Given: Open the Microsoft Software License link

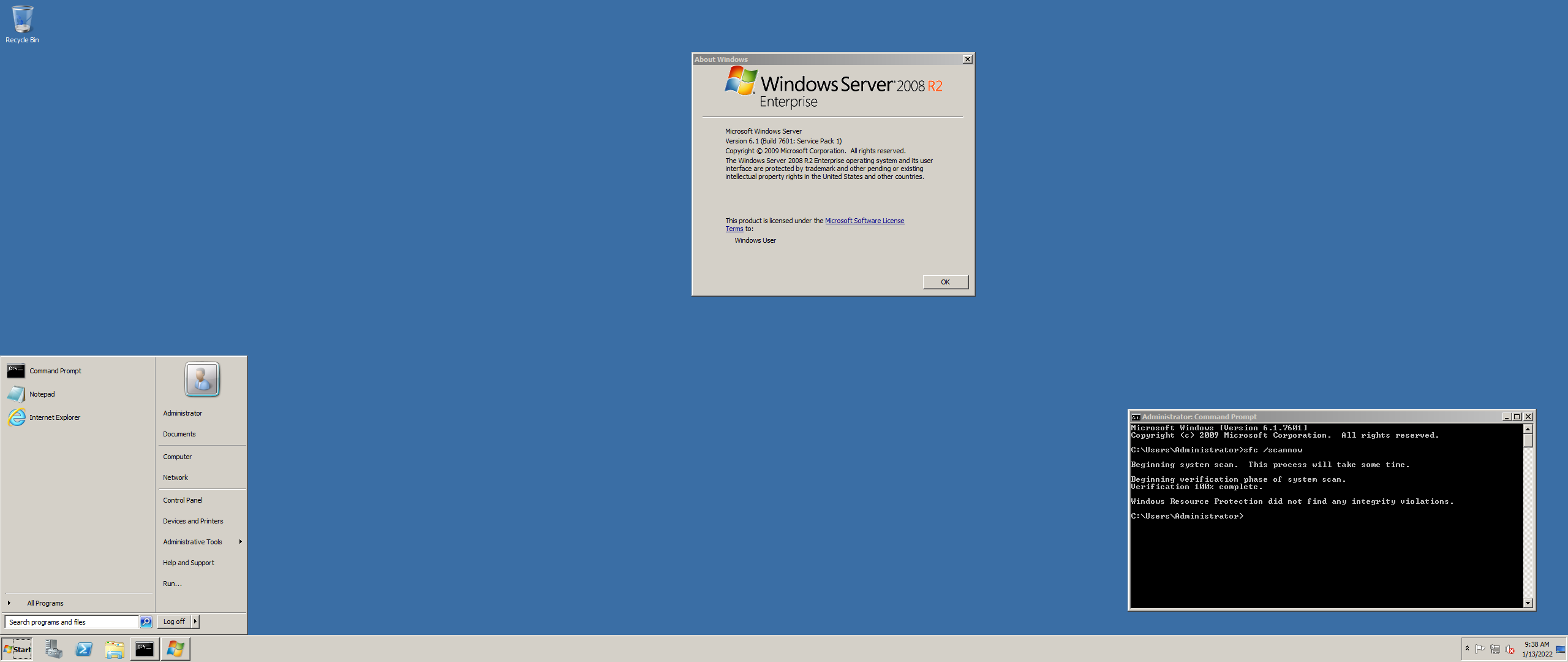Looking at the screenshot, I should click(864, 221).
